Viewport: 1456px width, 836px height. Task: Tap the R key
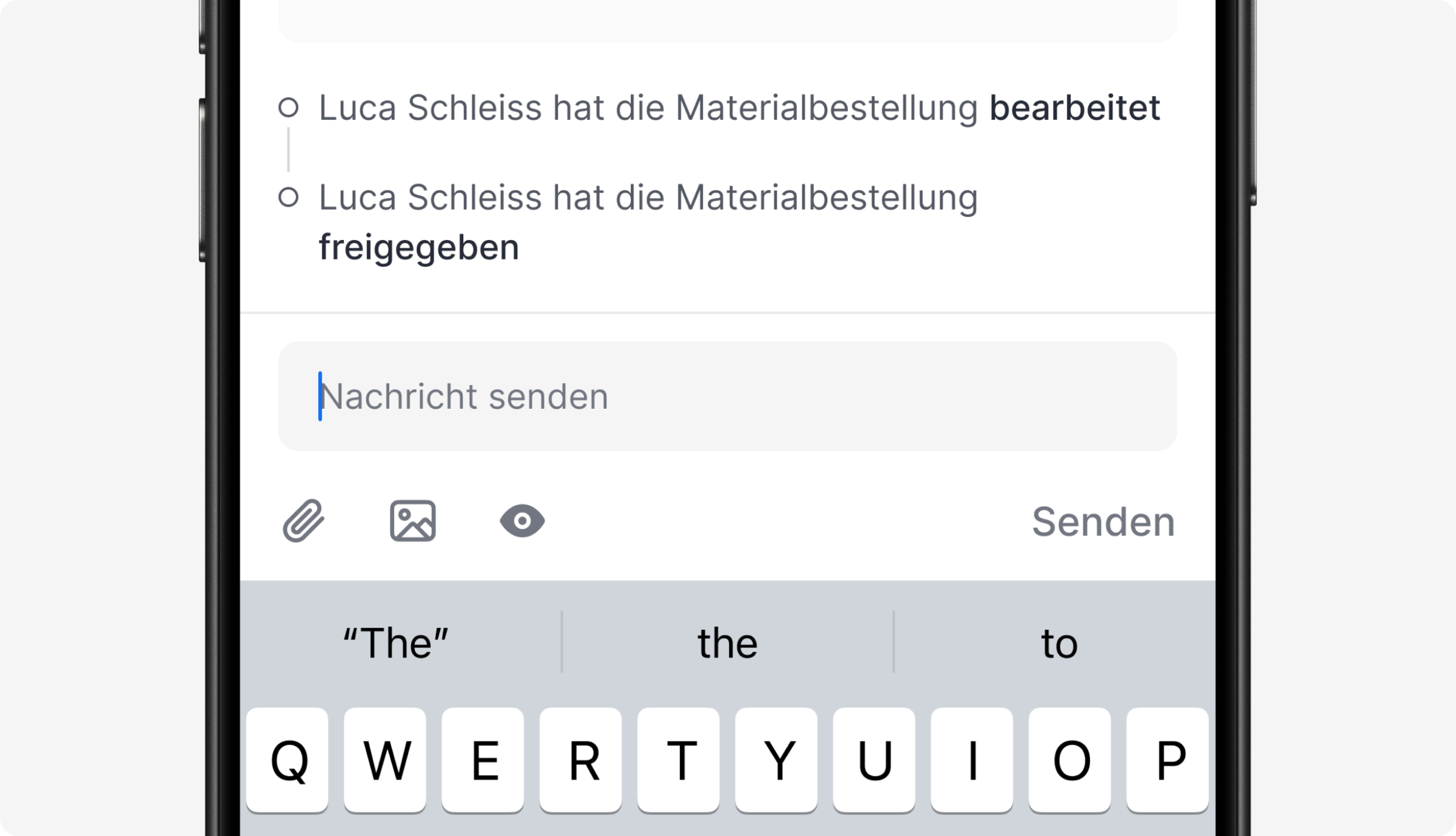click(x=581, y=760)
